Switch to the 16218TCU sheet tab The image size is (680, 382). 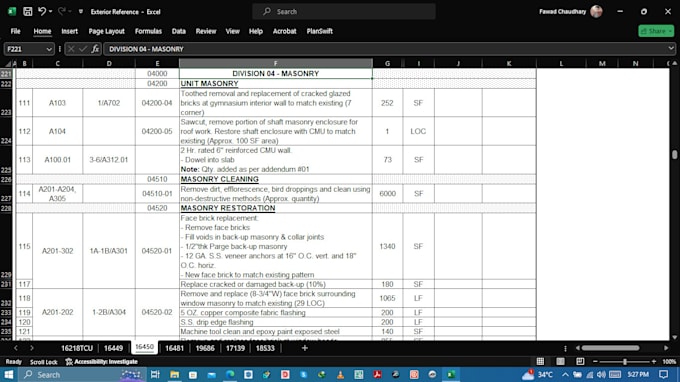[77, 348]
